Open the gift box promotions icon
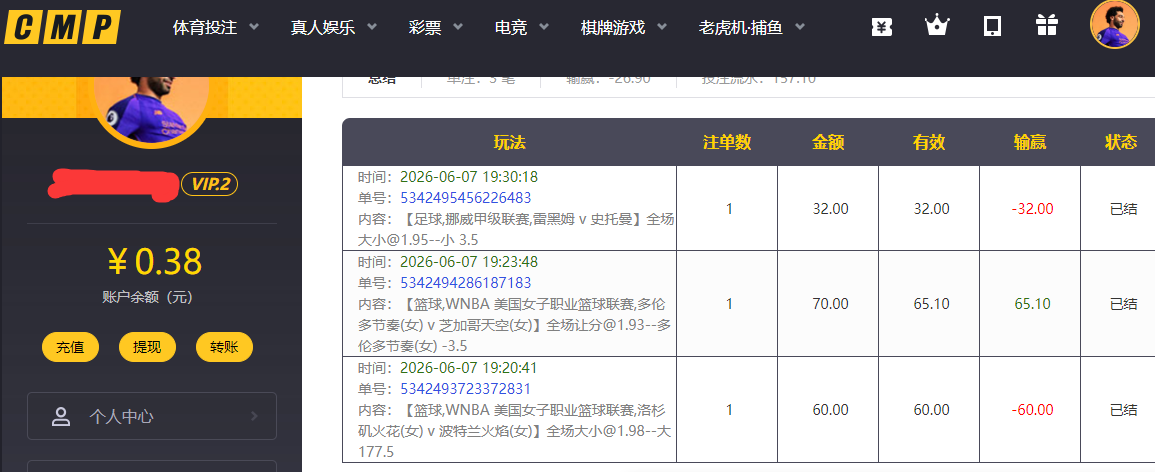 pos(1046,26)
